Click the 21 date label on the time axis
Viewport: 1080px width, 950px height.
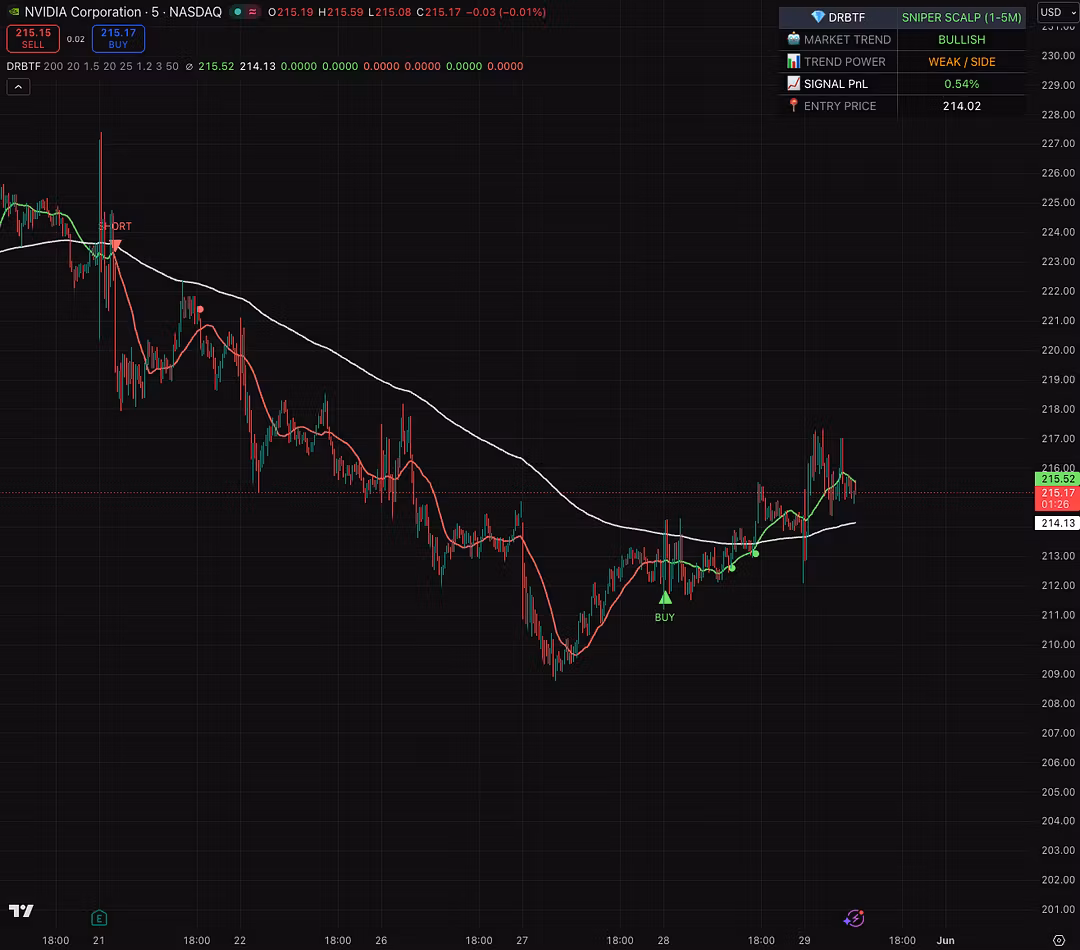(98, 940)
